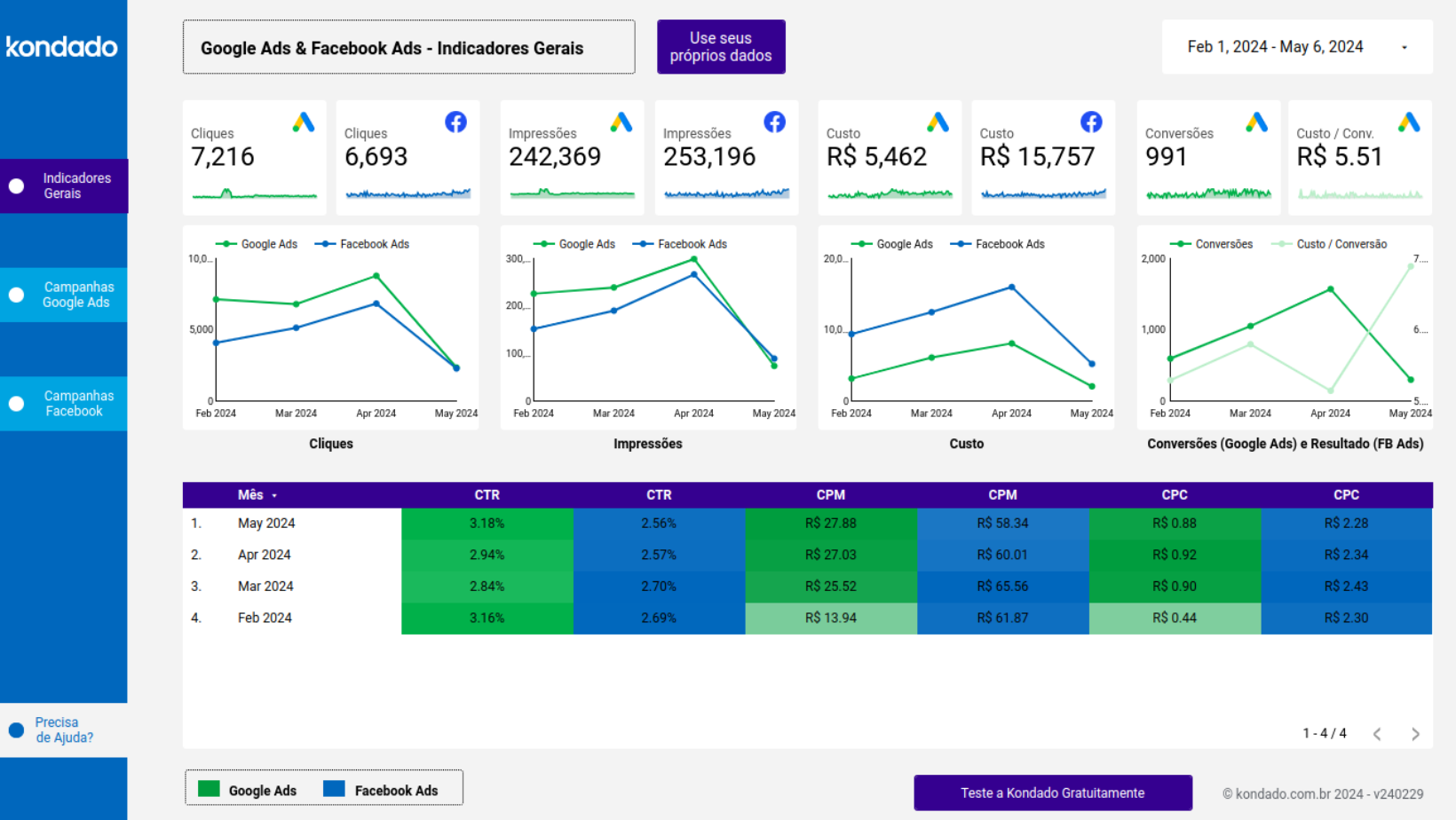Select the Indicadores Gerais radio dot

(15, 185)
